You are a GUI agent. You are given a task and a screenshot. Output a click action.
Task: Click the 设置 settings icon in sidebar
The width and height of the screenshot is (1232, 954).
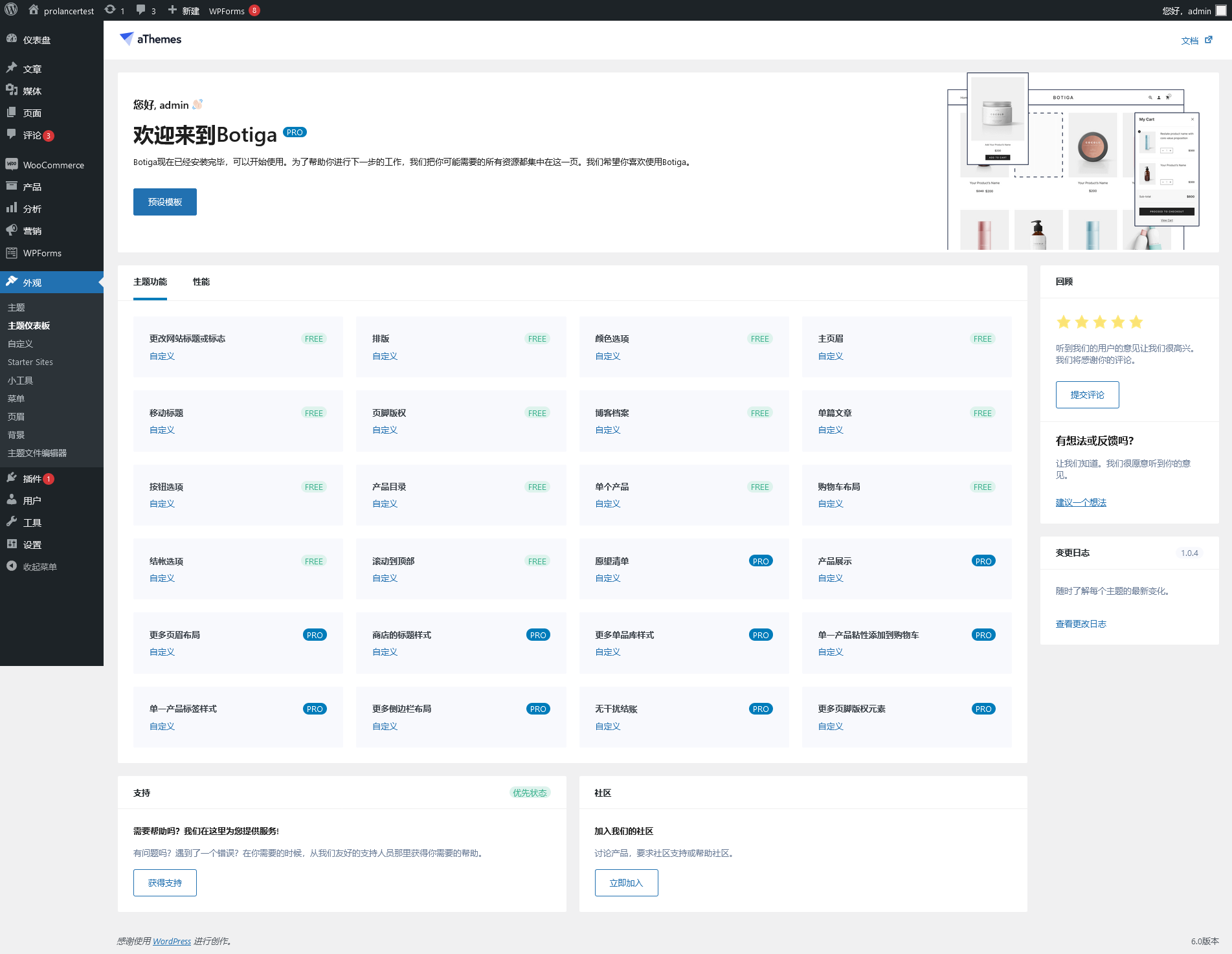pos(12,544)
